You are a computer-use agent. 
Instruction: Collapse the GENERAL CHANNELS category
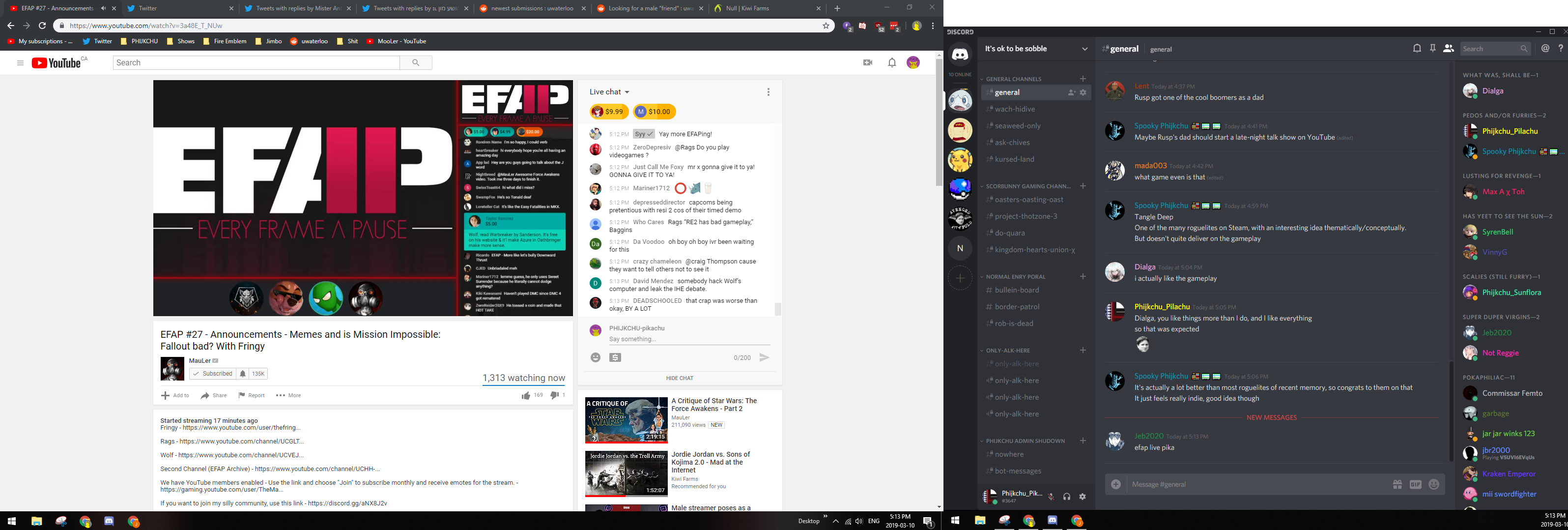(x=1014, y=79)
